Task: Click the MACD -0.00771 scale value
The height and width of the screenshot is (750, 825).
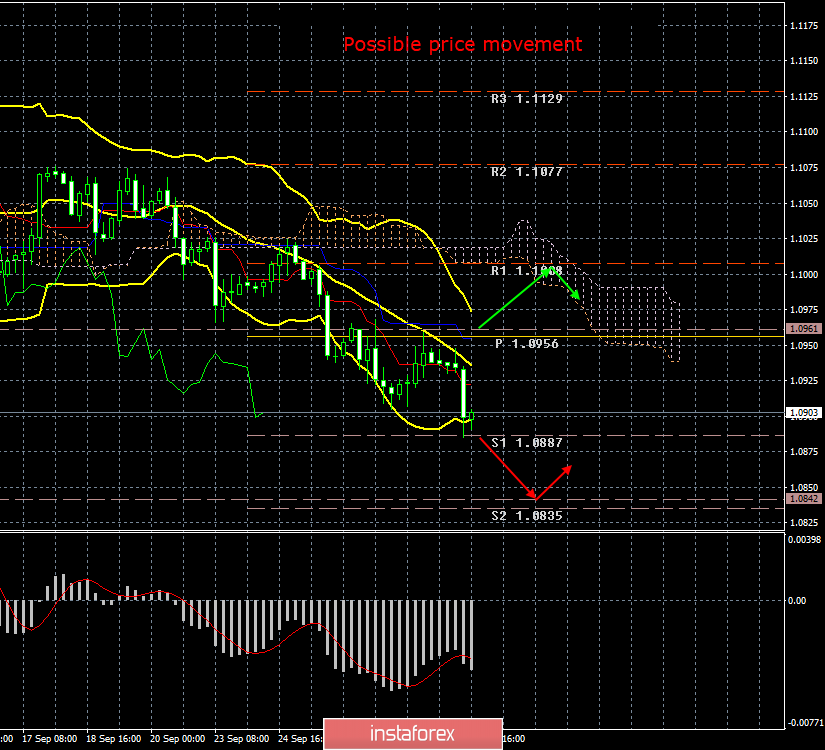Action: (804, 723)
